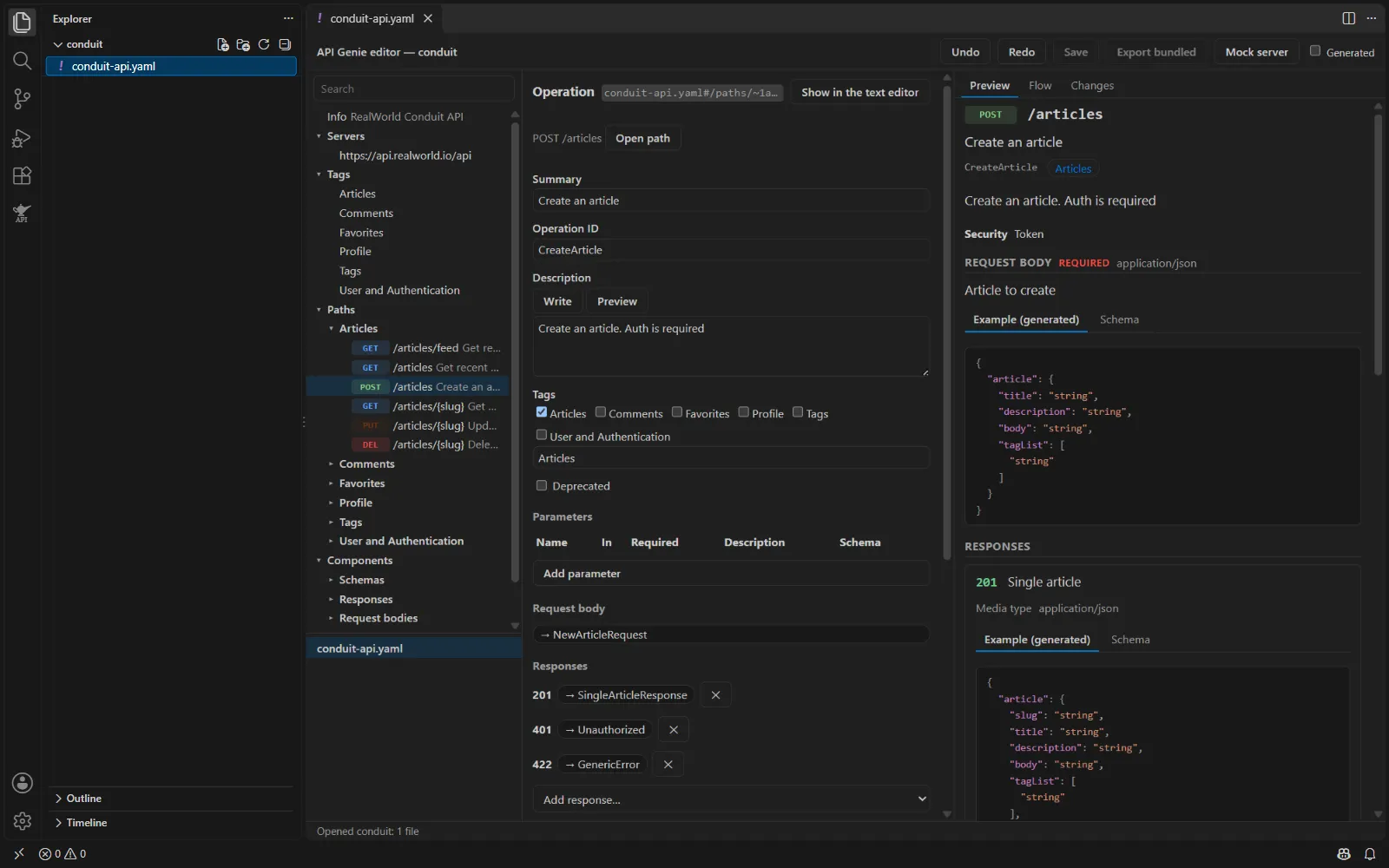Image resolution: width=1389 pixels, height=868 pixels.
Task: Expand the Request bodies tree node
Action: 331,618
